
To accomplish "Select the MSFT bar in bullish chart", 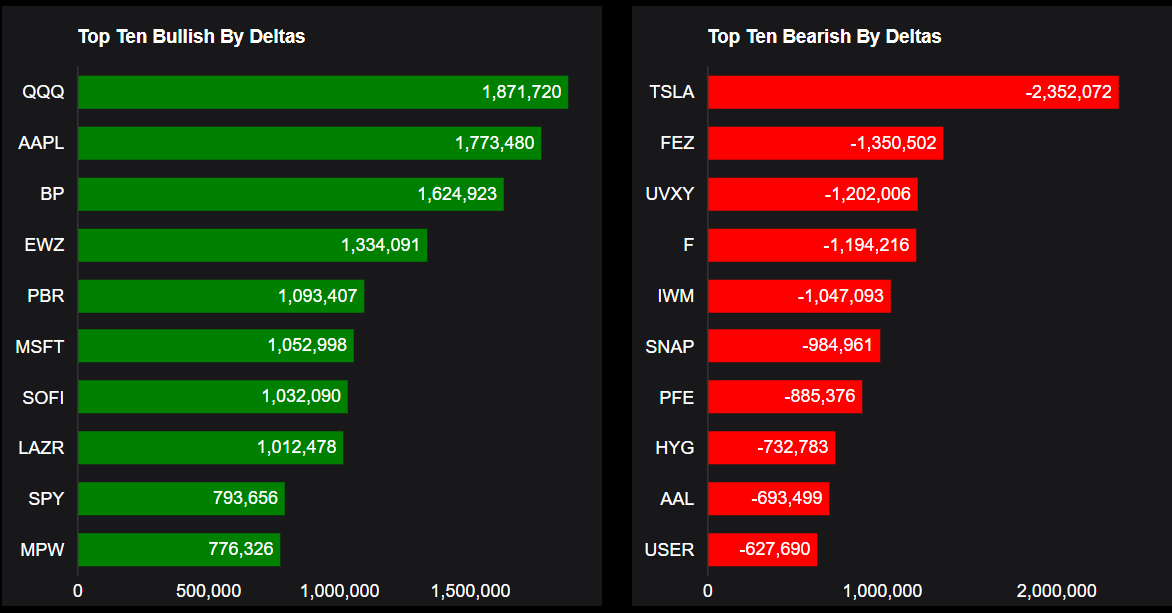I will [215, 346].
